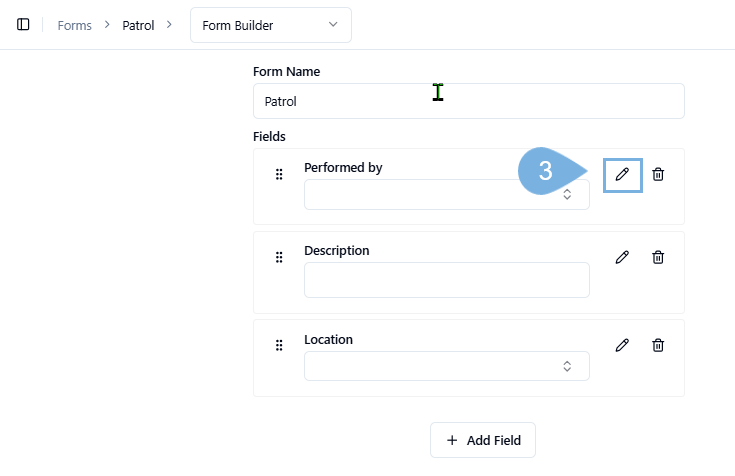Edit the Description field

tap(622, 257)
